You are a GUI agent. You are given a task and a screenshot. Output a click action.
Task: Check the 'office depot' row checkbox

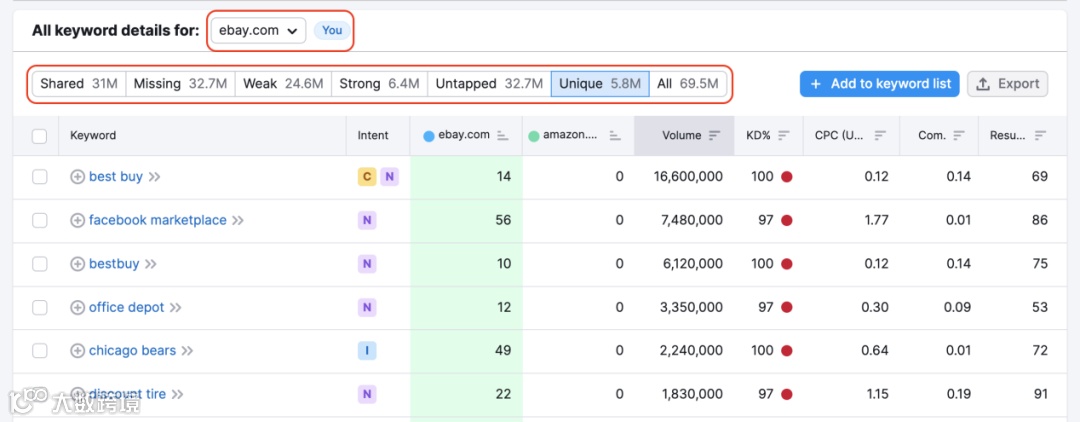[x=40, y=308]
